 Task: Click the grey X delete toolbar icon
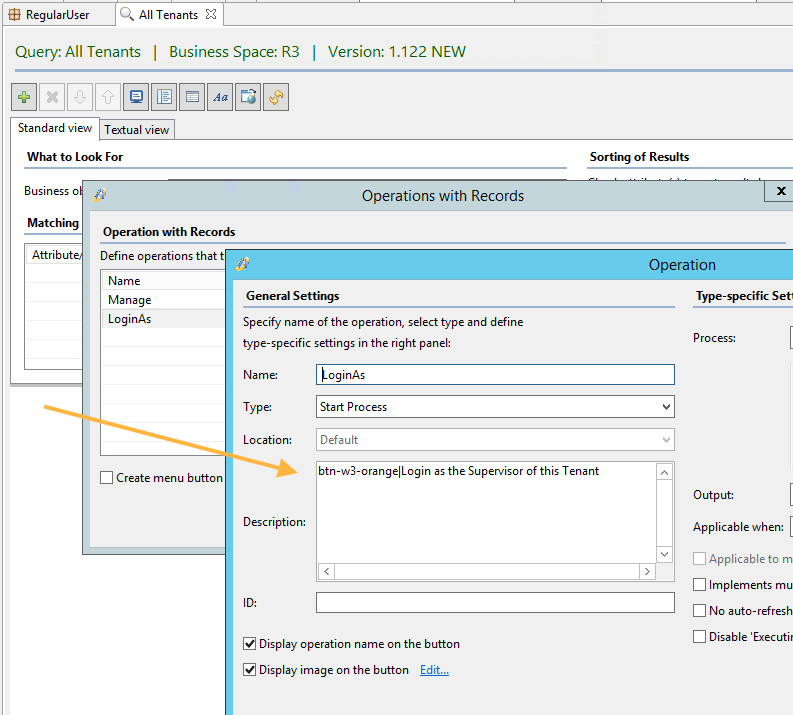click(x=52, y=97)
